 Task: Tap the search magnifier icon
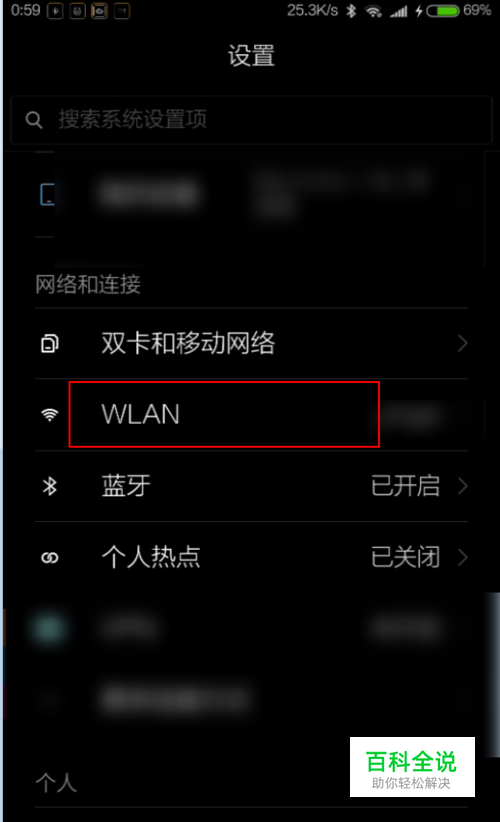coord(34,120)
